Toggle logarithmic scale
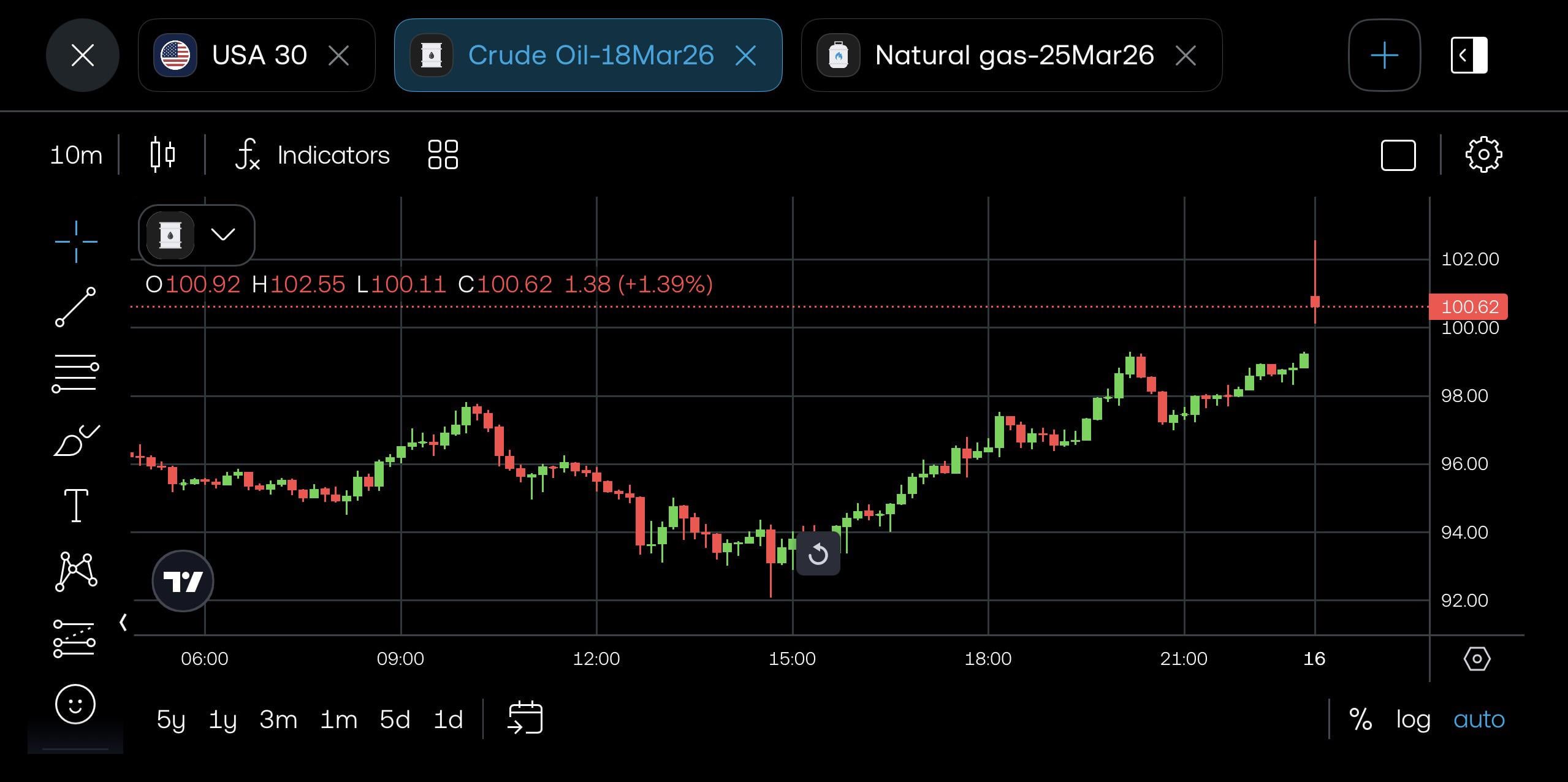The image size is (1568, 782). [1413, 719]
